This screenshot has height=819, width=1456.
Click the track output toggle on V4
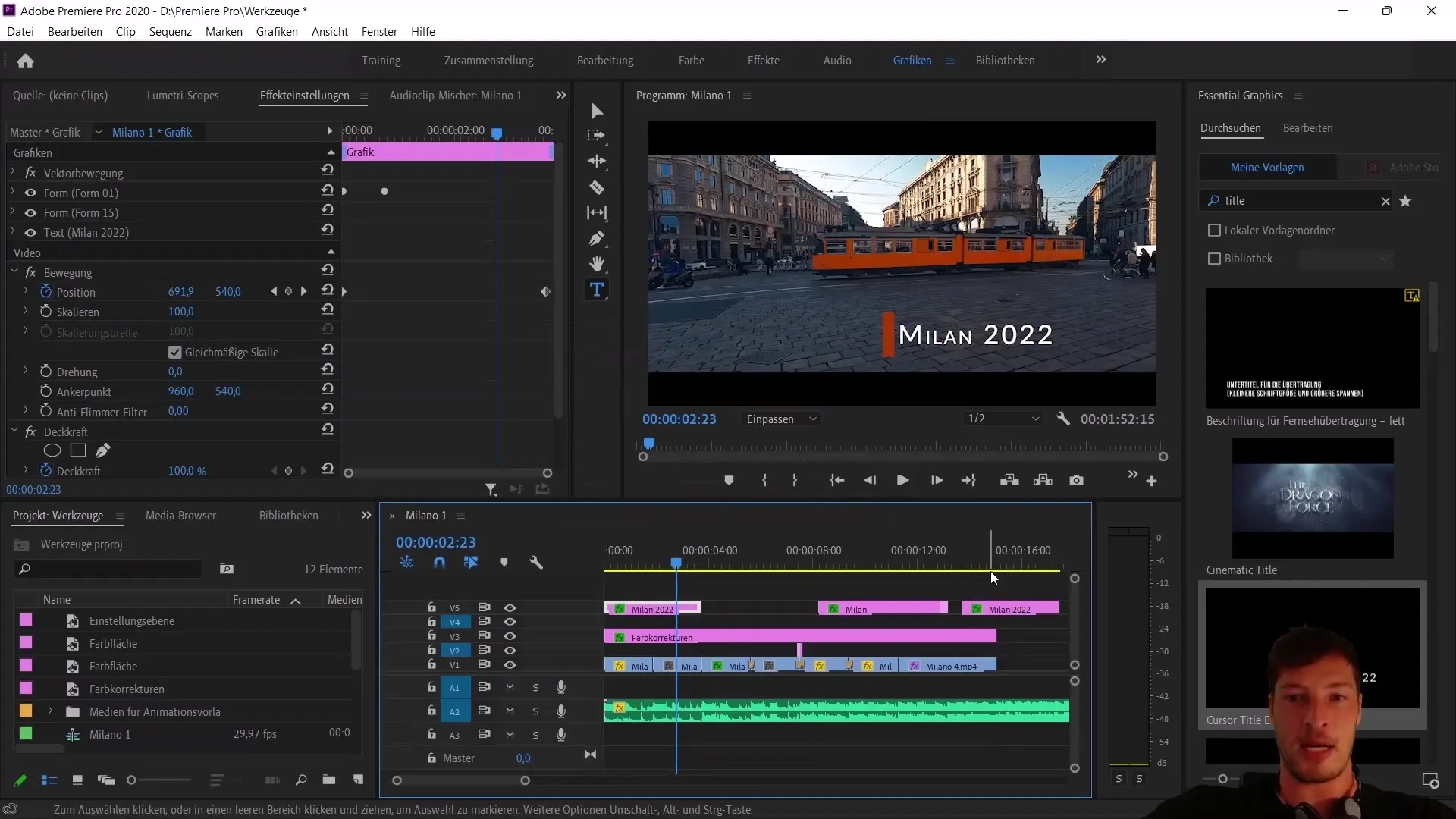(x=509, y=621)
